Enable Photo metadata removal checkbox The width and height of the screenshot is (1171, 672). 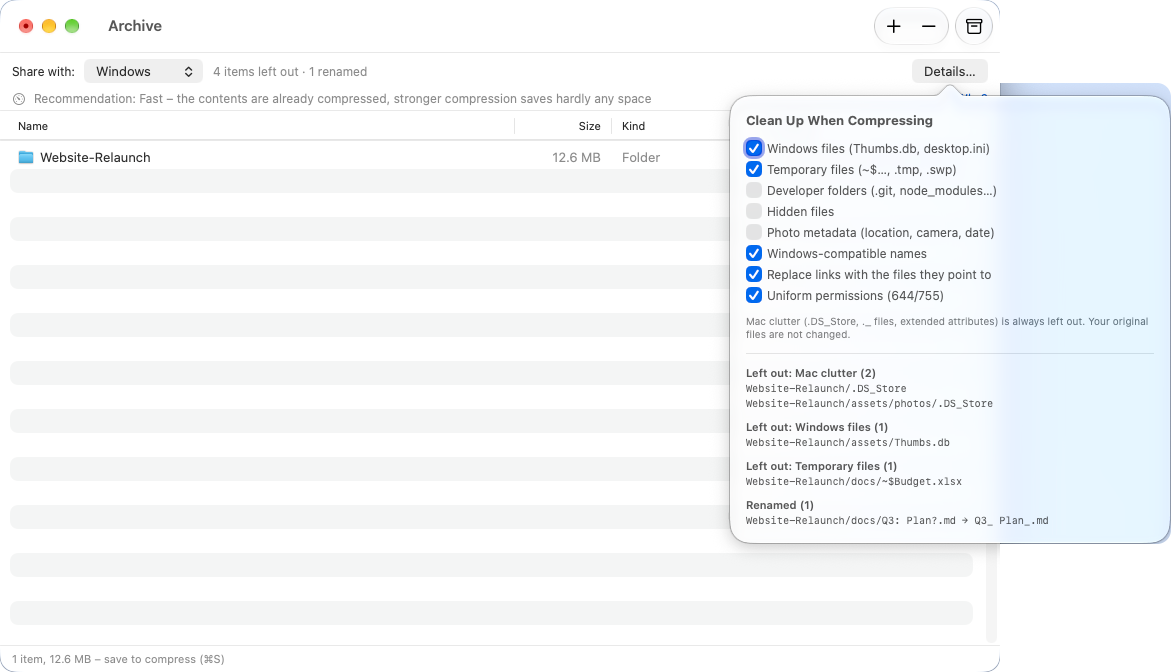[754, 232]
